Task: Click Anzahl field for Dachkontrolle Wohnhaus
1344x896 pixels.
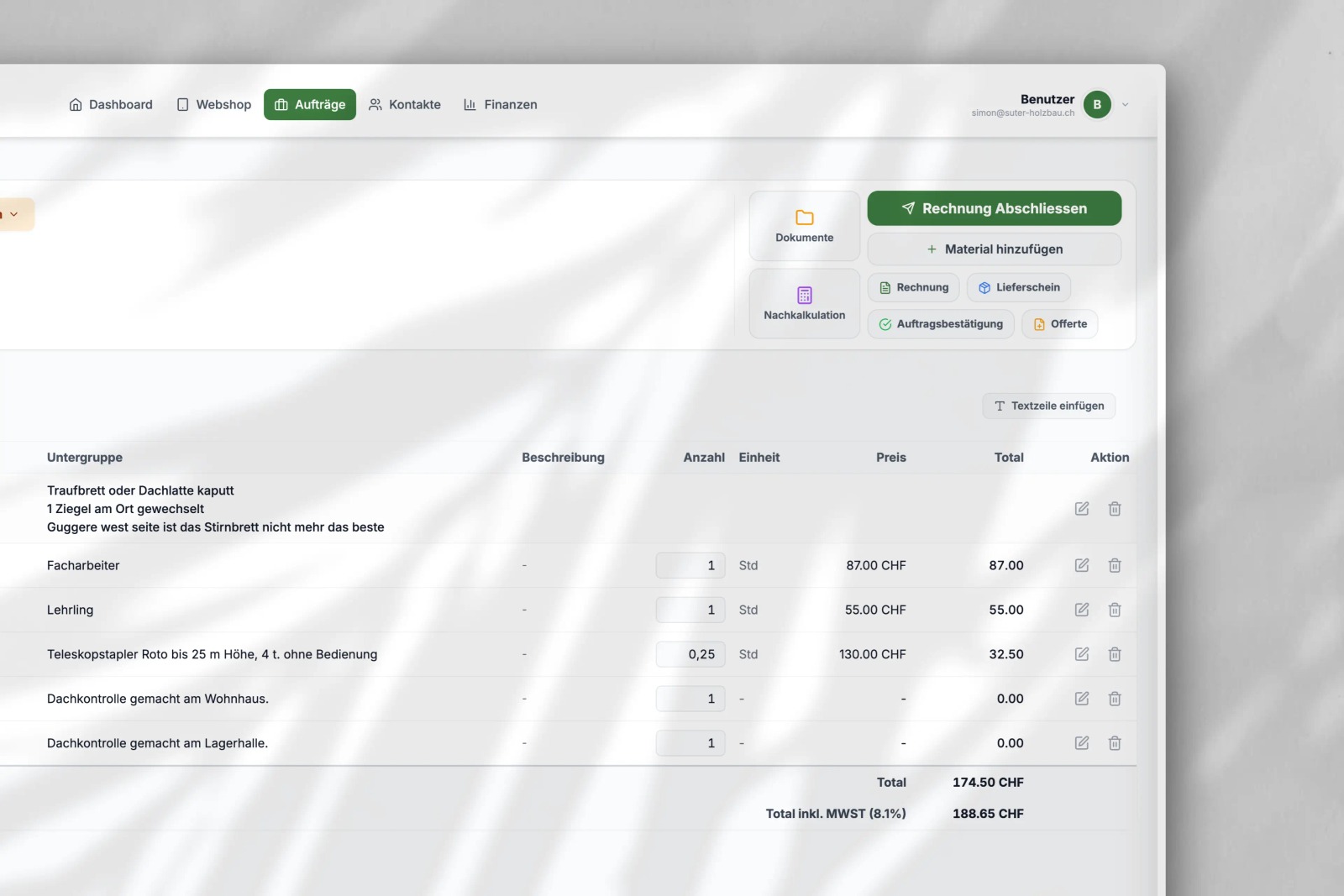Action: (x=690, y=700)
